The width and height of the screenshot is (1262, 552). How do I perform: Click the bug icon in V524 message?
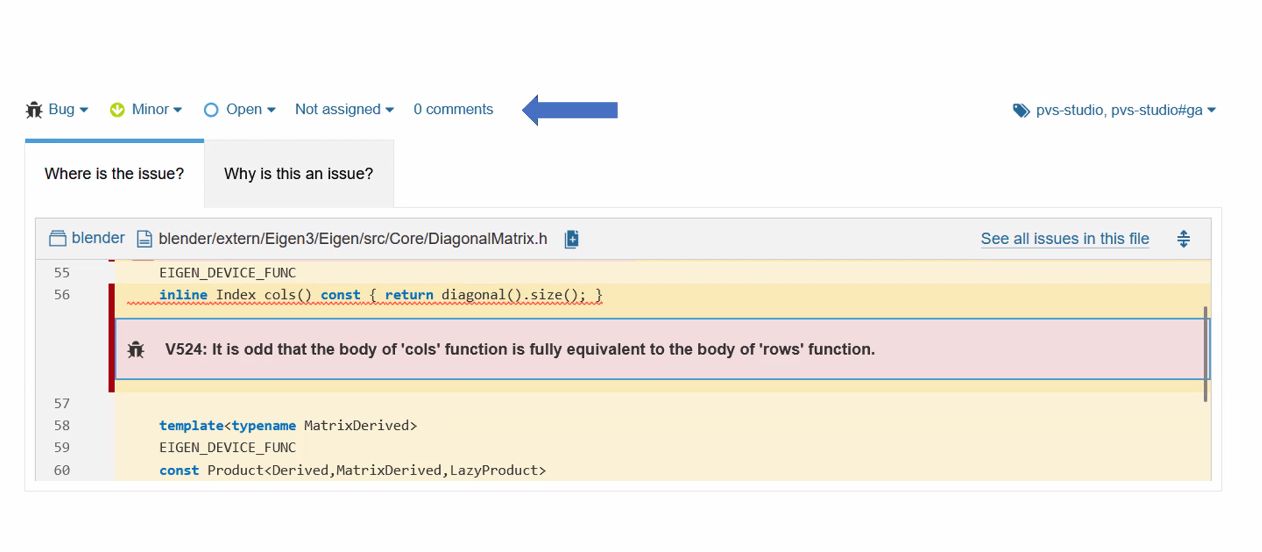[x=136, y=350]
